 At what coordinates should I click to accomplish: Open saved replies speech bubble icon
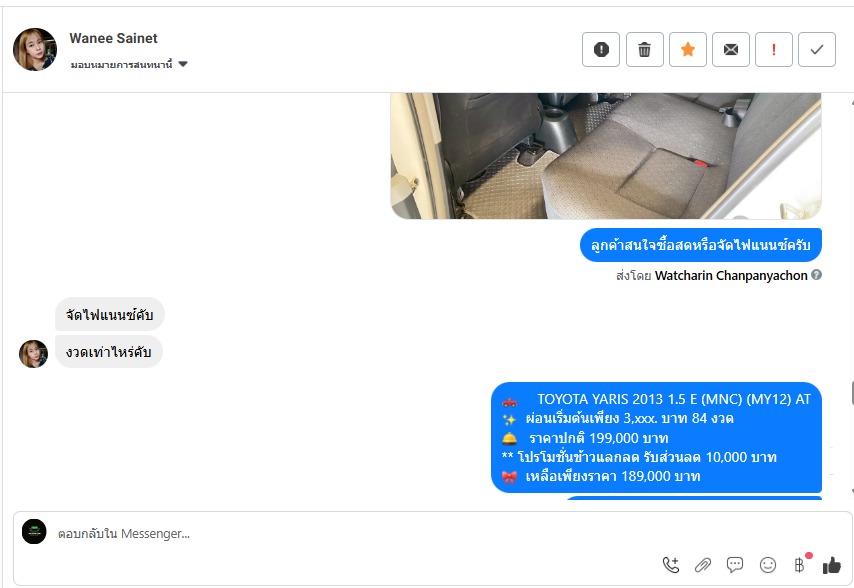pos(735,565)
